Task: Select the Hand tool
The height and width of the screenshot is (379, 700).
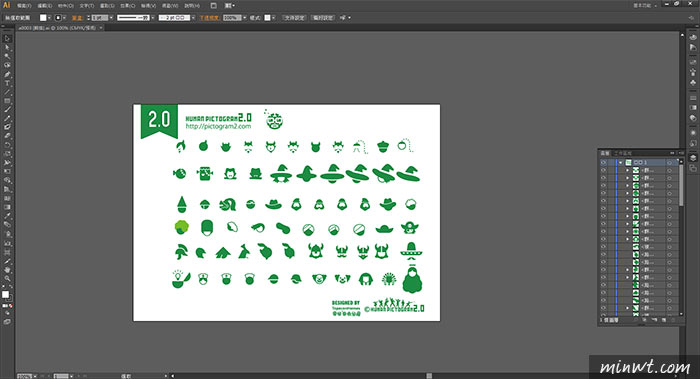Action: (x=7, y=270)
